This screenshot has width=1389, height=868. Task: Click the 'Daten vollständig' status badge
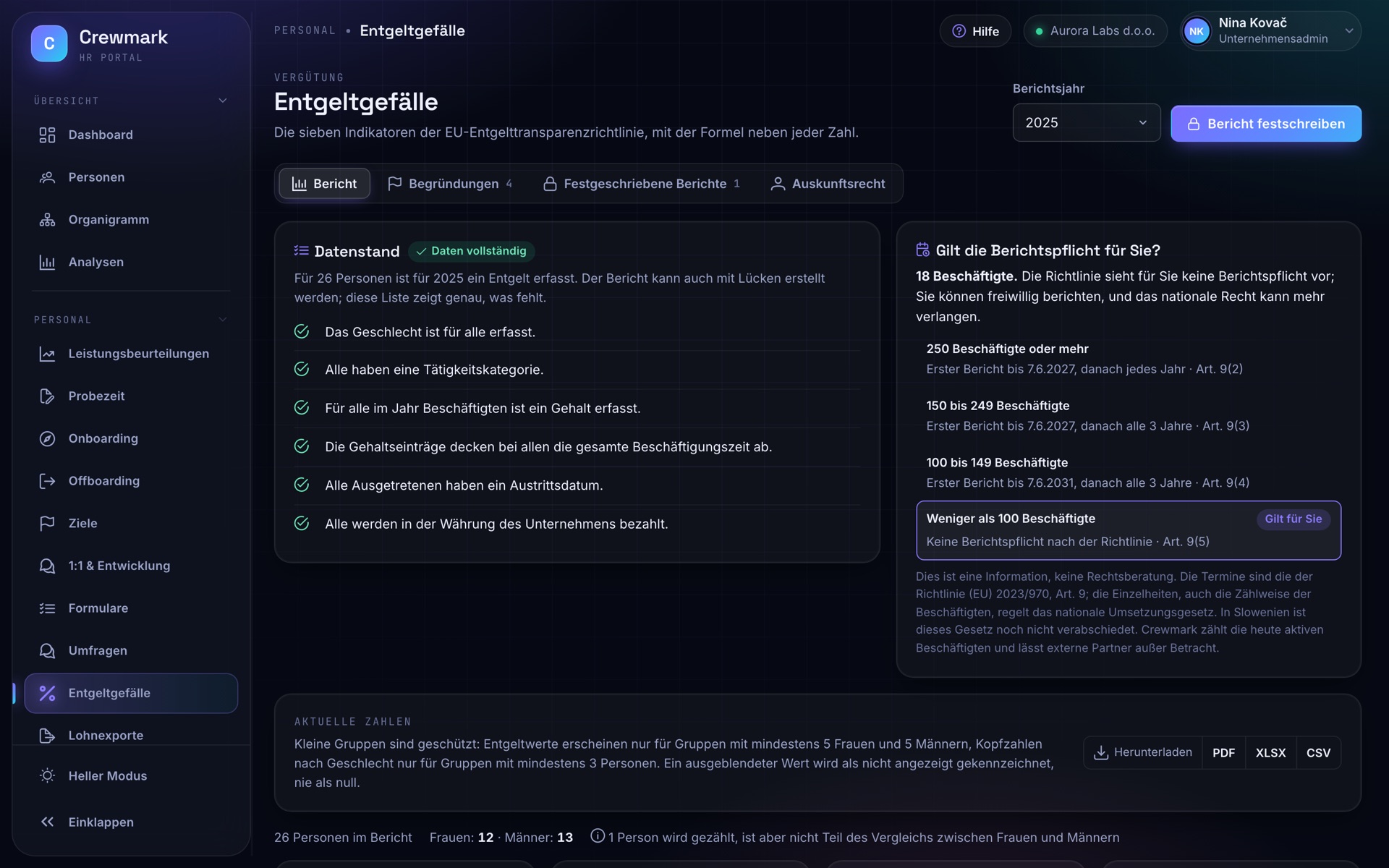472,251
